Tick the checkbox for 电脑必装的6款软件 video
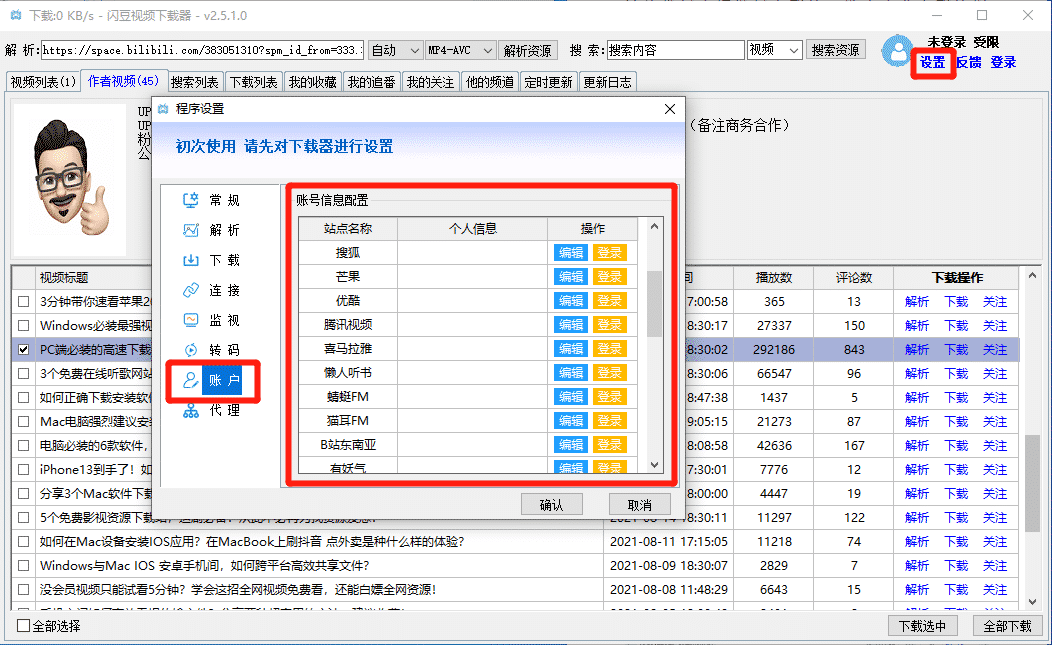Screen dimensions: 1052x645 coord(23,446)
